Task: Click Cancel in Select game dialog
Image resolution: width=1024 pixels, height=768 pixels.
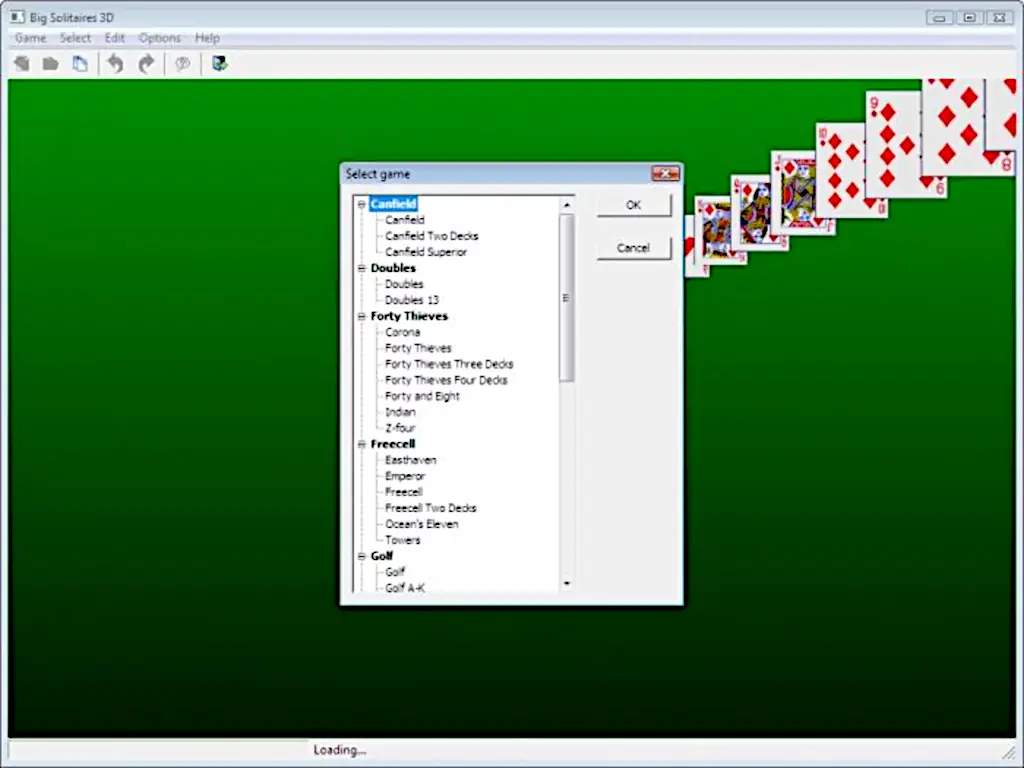Action: coord(633,248)
